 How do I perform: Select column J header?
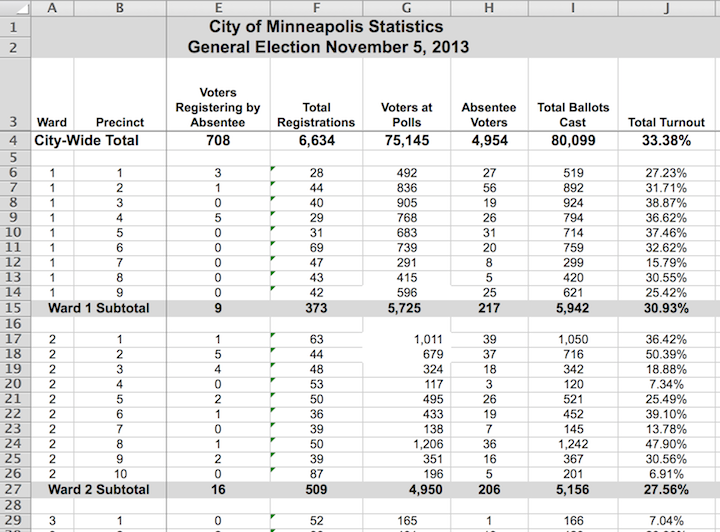(x=666, y=8)
